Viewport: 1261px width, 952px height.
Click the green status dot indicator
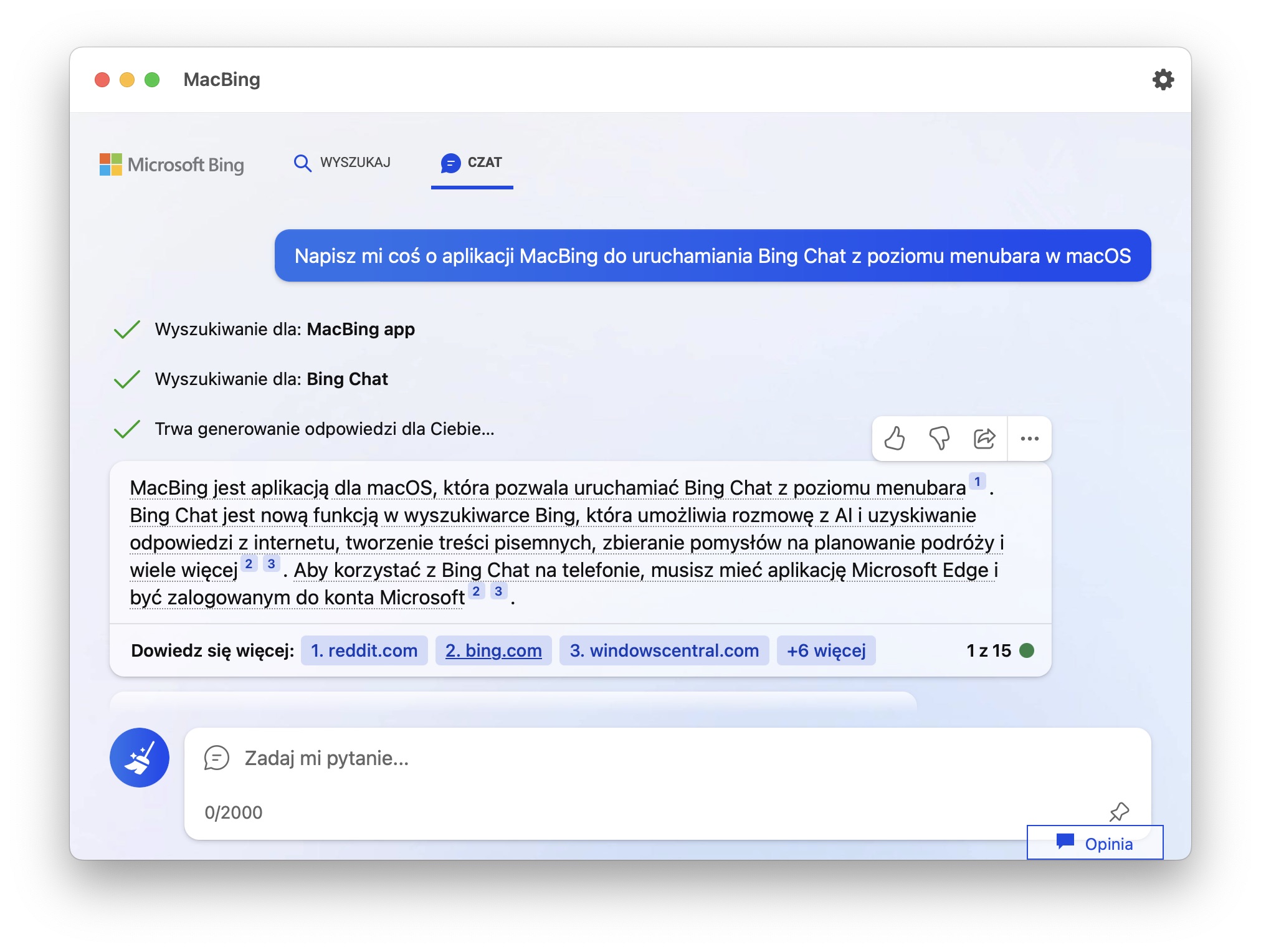1027,650
